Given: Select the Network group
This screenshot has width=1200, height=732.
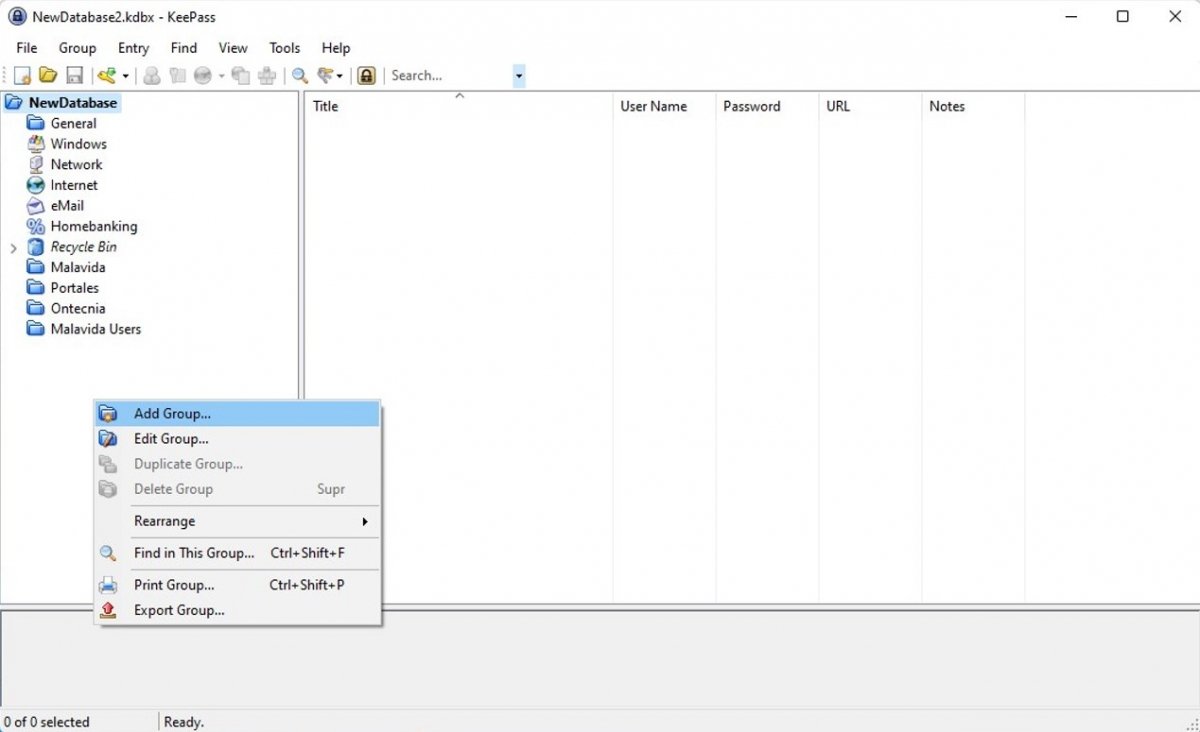Looking at the screenshot, I should click(77, 164).
